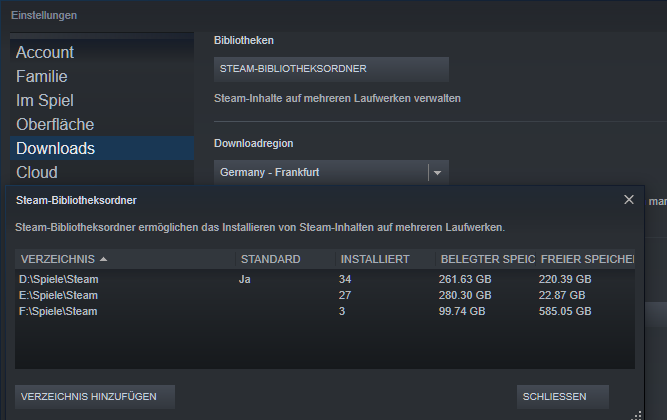Screen dimensions: 667x420
Task: Click the 220.39 GB free space value
Action: pos(565,279)
